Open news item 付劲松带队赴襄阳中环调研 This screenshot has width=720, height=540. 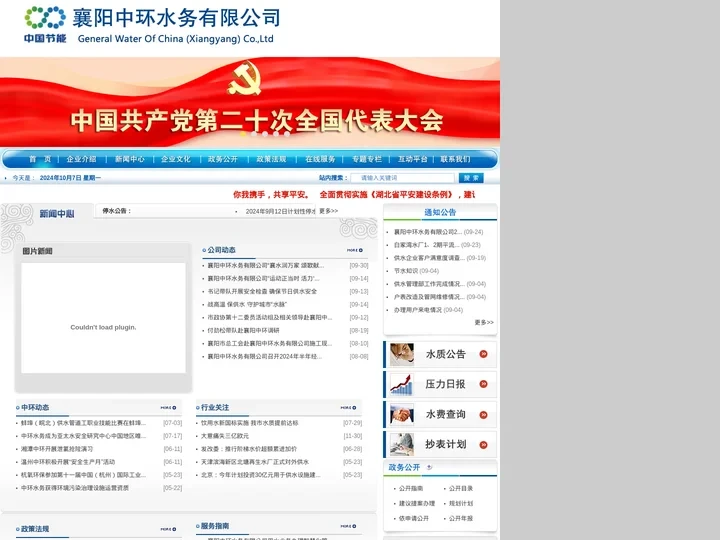click(243, 331)
